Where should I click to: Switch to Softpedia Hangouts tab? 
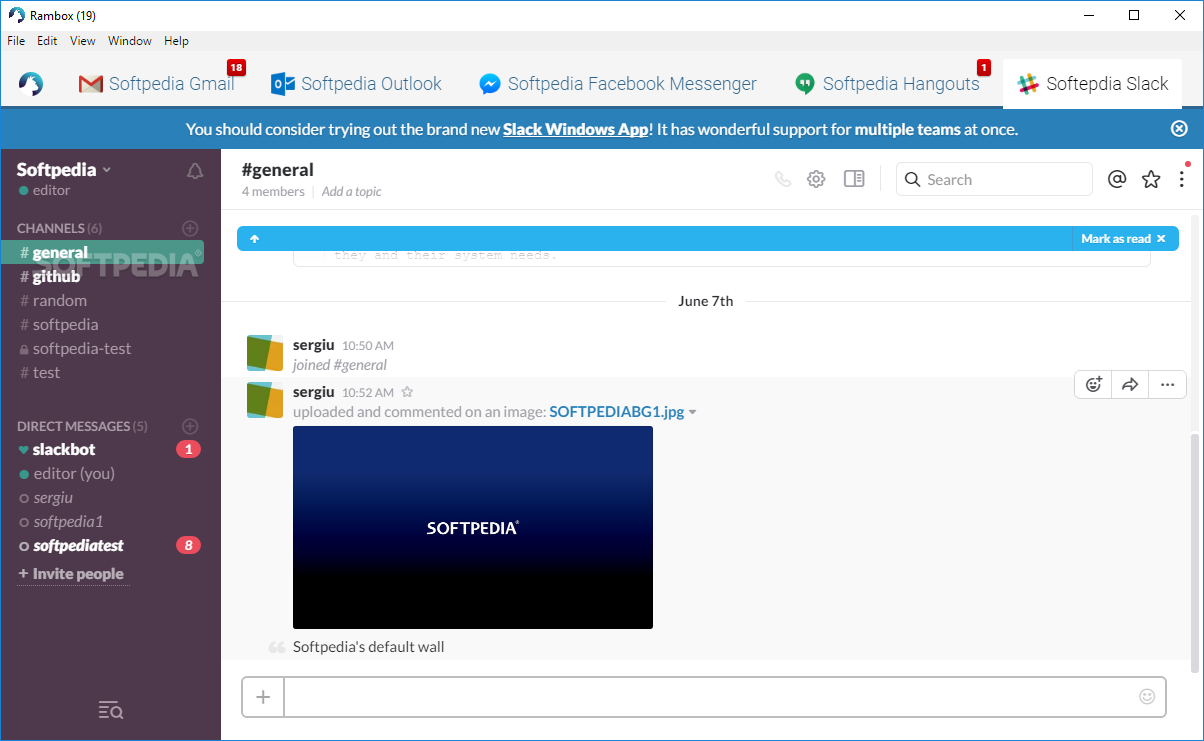pos(888,84)
